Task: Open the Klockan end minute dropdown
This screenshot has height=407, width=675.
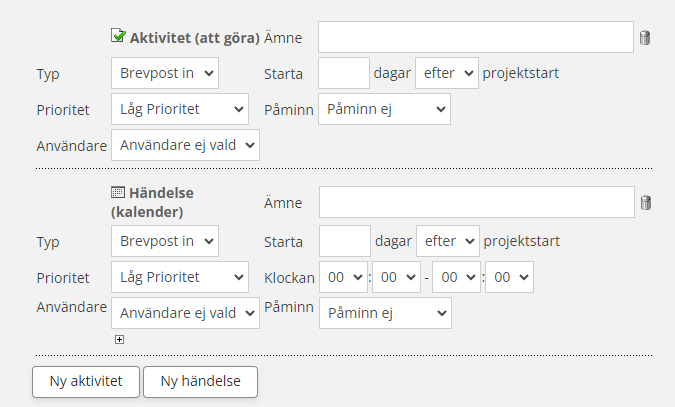Action: click(509, 277)
